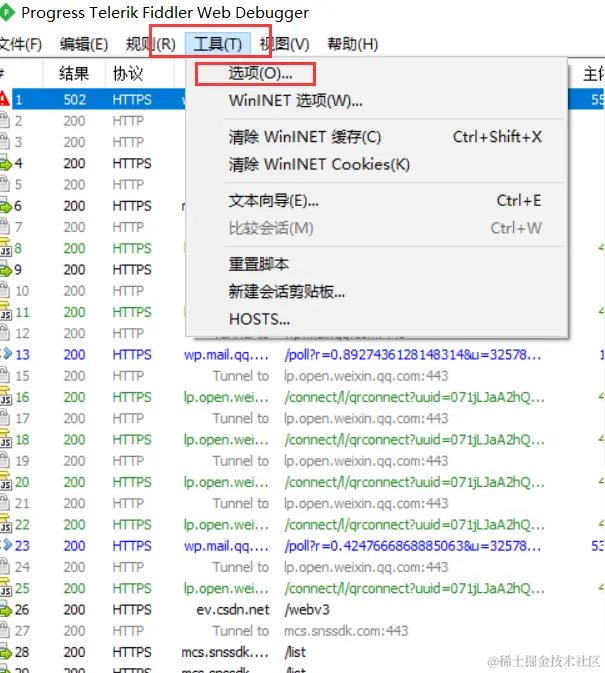The width and height of the screenshot is (605, 673).
Task: Click the blue arrows icon on session 13
Action: 6,354
